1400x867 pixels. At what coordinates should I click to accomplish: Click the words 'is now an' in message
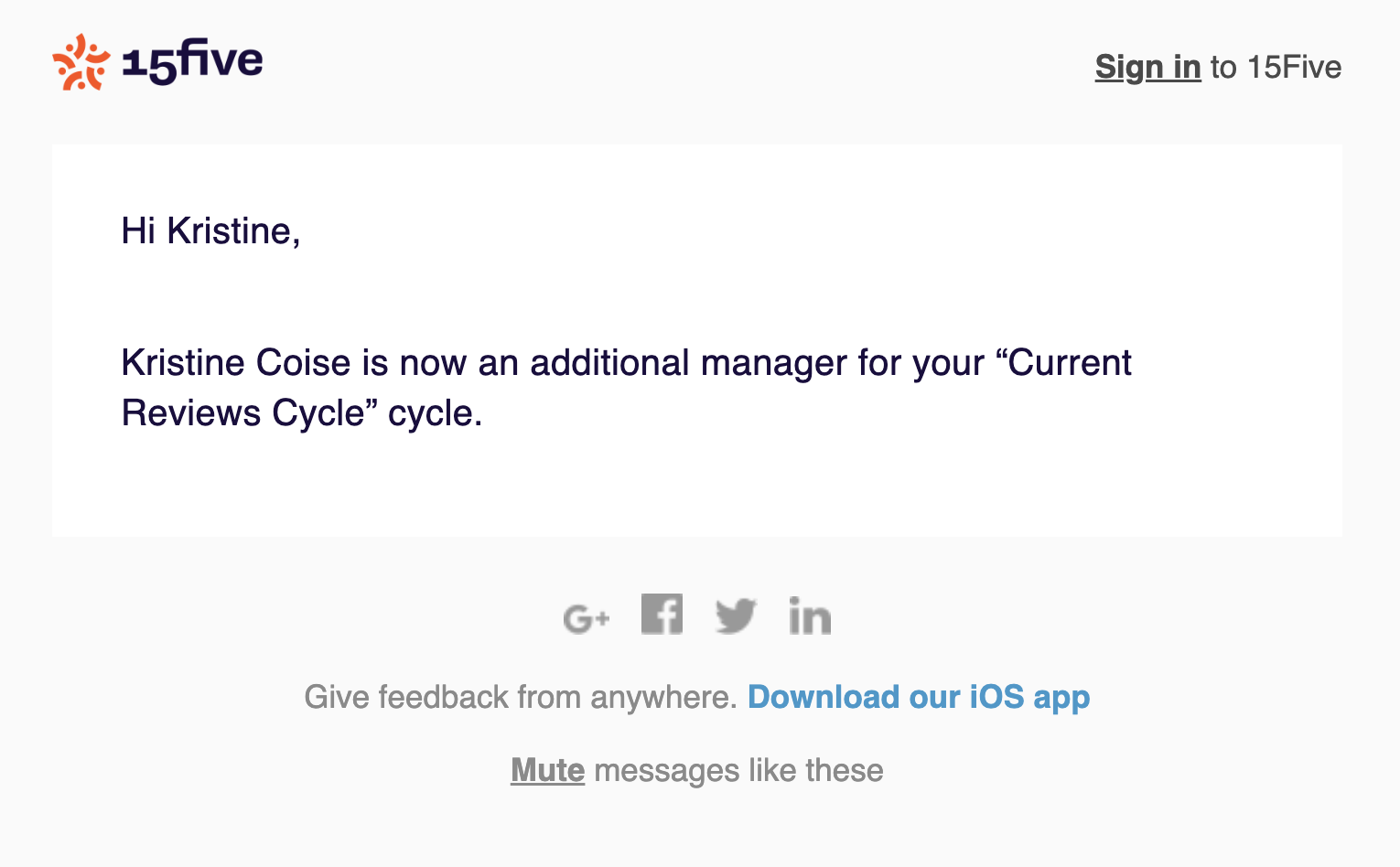click(x=440, y=363)
